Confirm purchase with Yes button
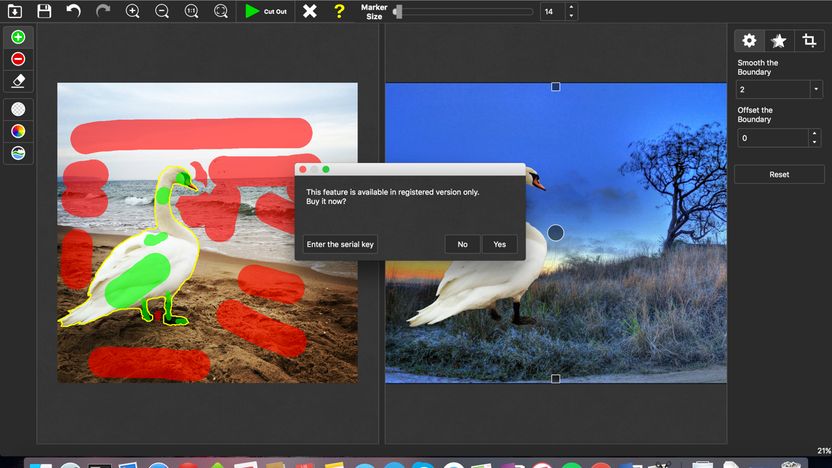The width and height of the screenshot is (832, 468). click(499, 244)
